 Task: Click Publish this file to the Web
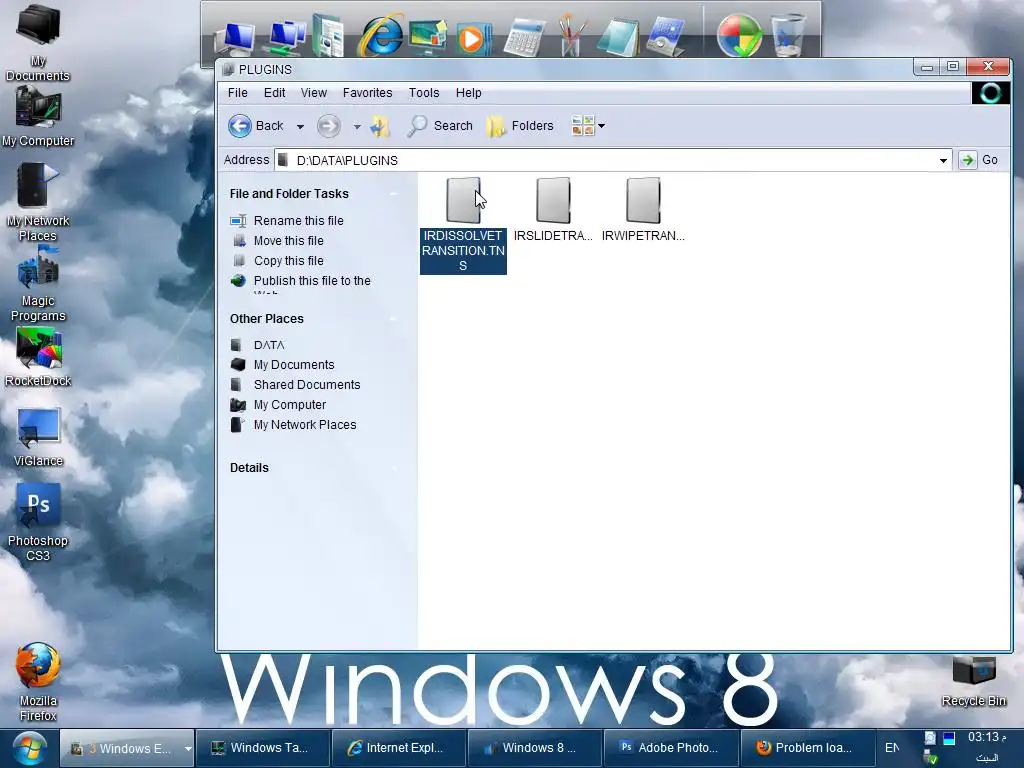pos(312,281)
